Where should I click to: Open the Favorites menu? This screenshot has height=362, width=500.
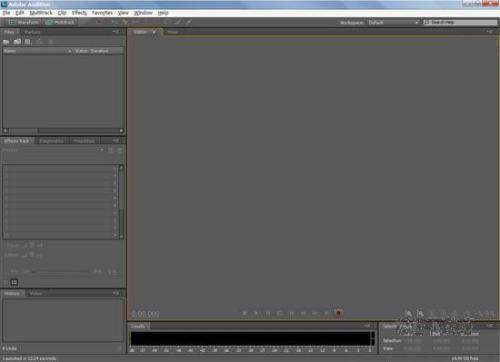pos(102,13)
